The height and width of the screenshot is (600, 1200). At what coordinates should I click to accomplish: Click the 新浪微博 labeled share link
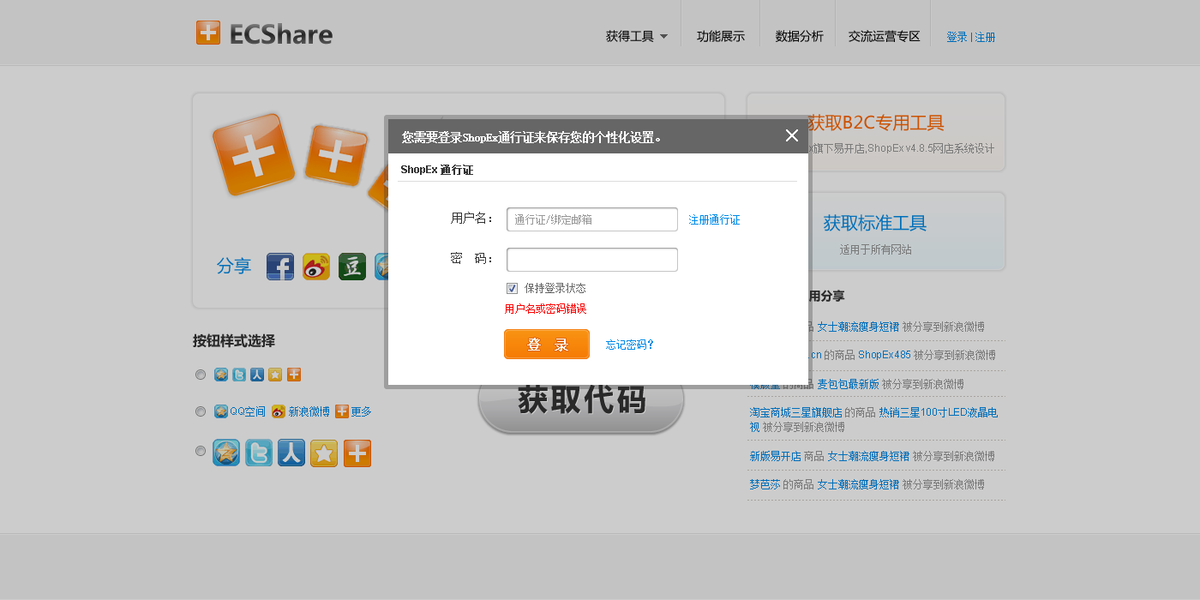click(x=301, y=411)
